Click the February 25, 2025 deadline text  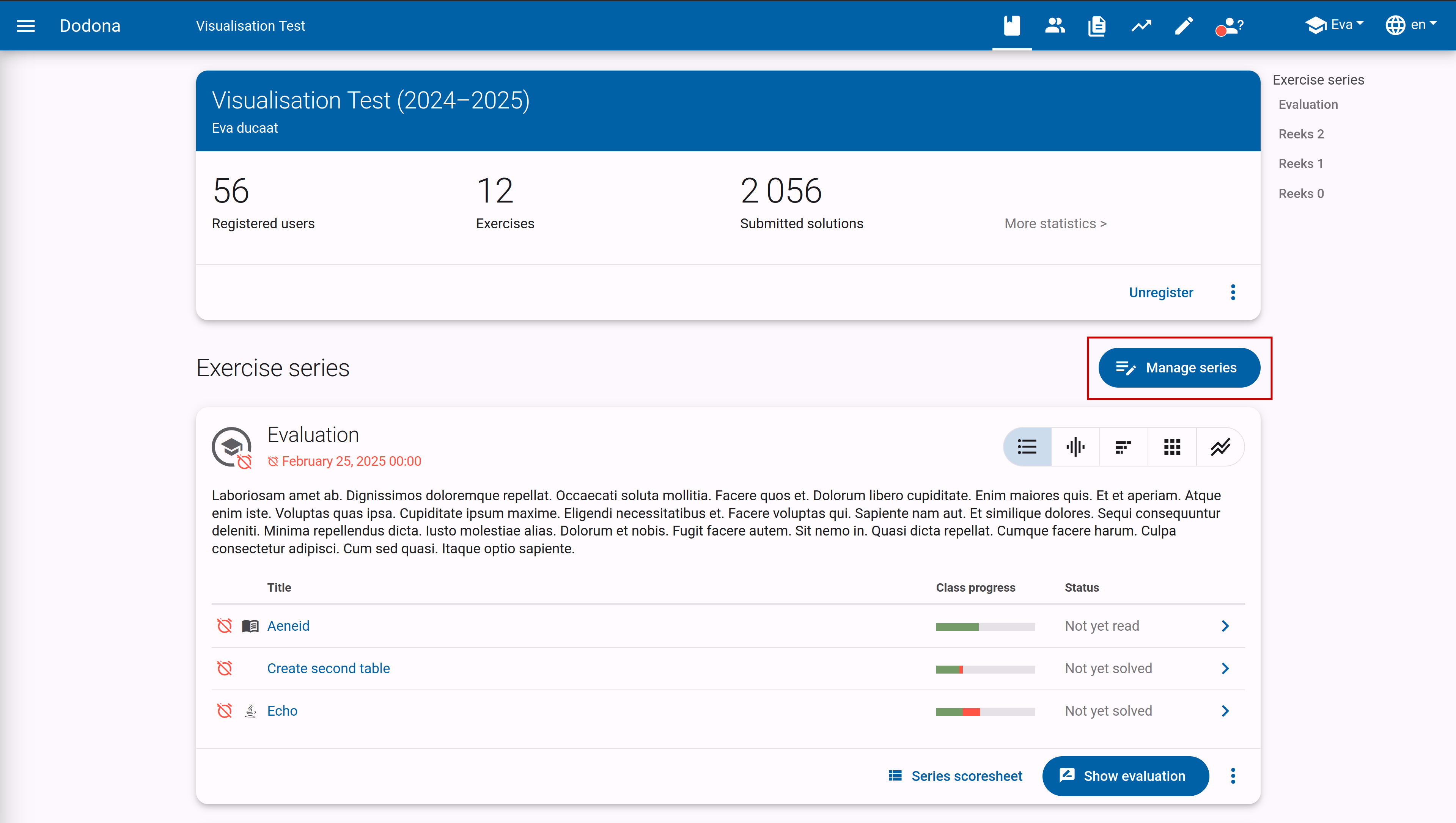coord(351,461)
